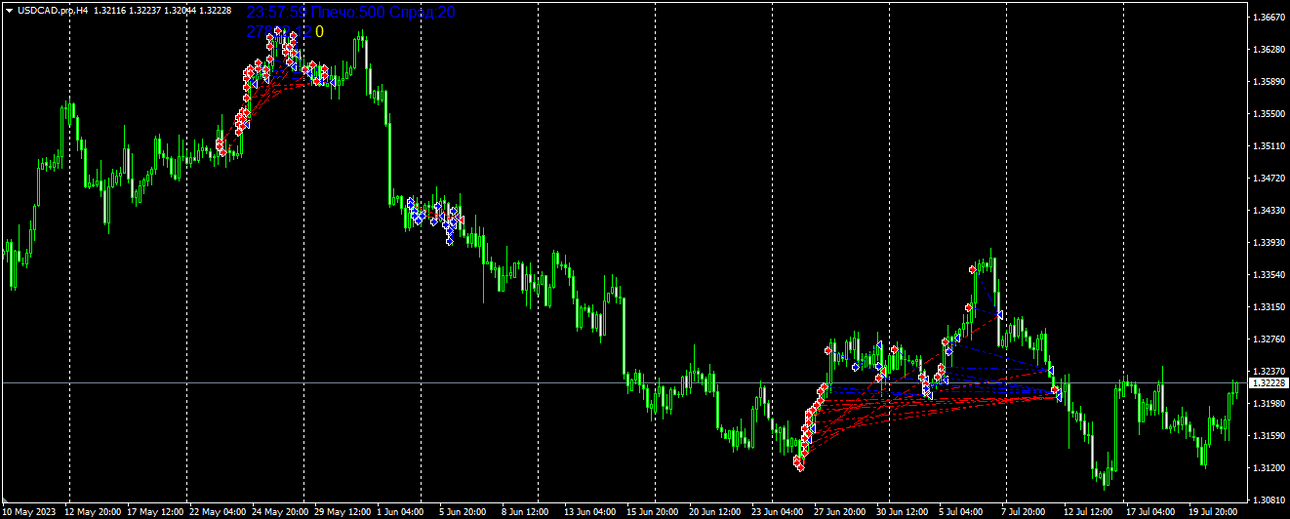Screen dimensions: 1290x519
Task: Click price level 1.35110 on the scale
Action: (x=1268, y=146)
